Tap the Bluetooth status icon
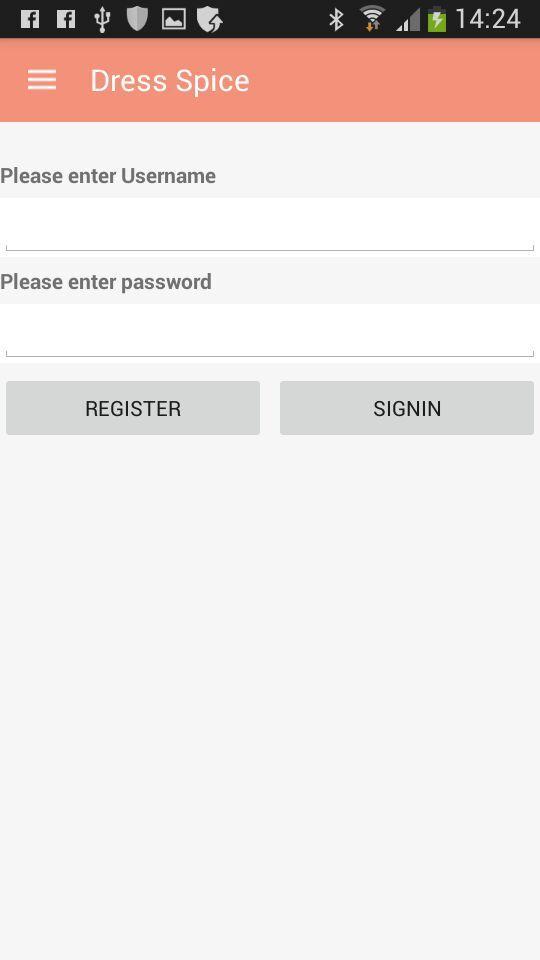540x960 pixels. click(x=336, y=20)
